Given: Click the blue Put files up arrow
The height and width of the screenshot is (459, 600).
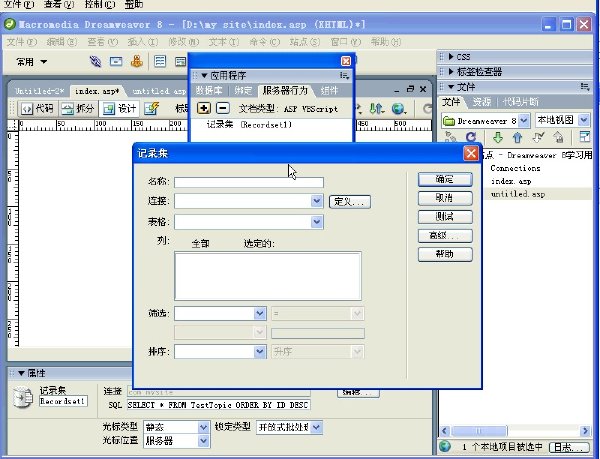Looking at the screenshot, I should (x=517, y=137).
